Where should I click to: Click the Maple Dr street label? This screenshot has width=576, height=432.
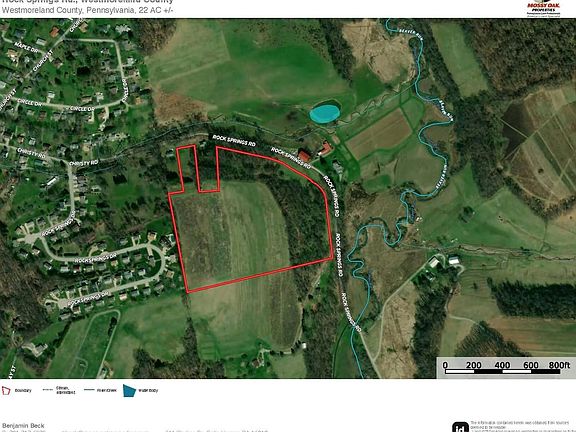pyautogui.click(x=26, y=47)
